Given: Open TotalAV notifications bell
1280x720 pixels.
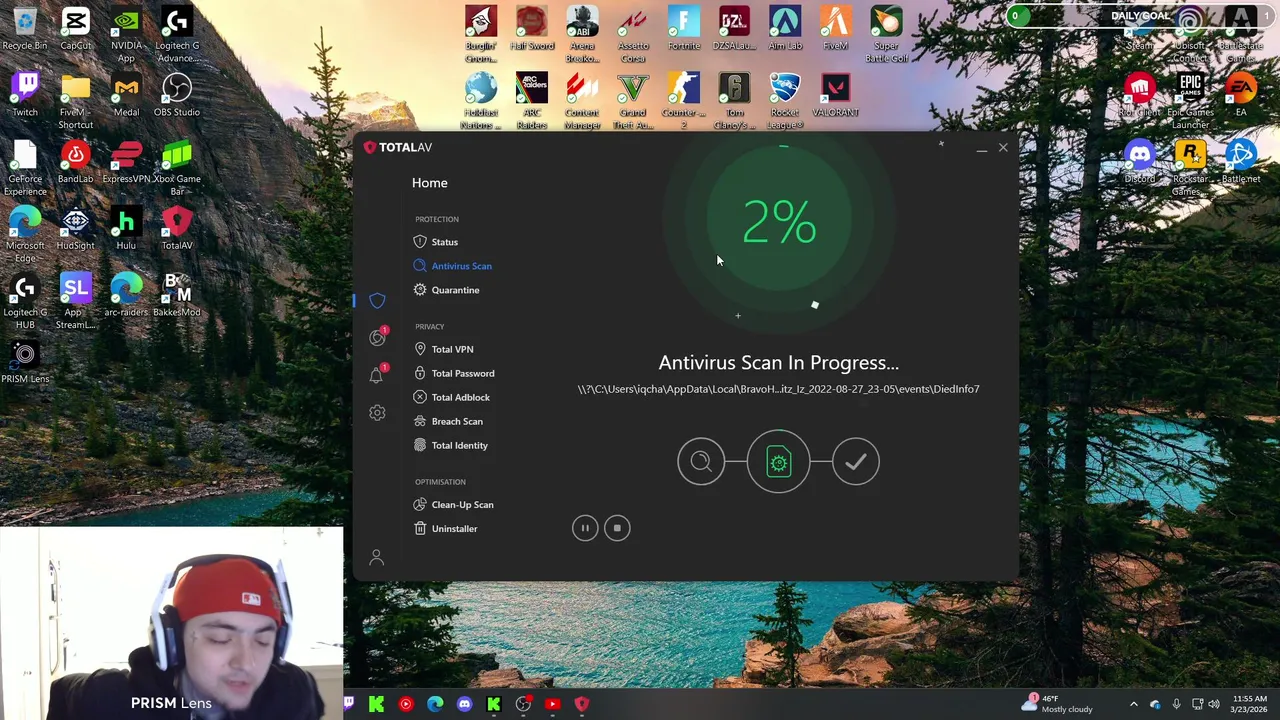Looking at the screenshot, I should pyautogui.click(x=377, y=375).
